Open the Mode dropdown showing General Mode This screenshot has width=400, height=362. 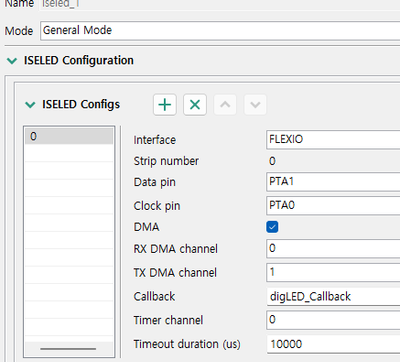[220, 31]
